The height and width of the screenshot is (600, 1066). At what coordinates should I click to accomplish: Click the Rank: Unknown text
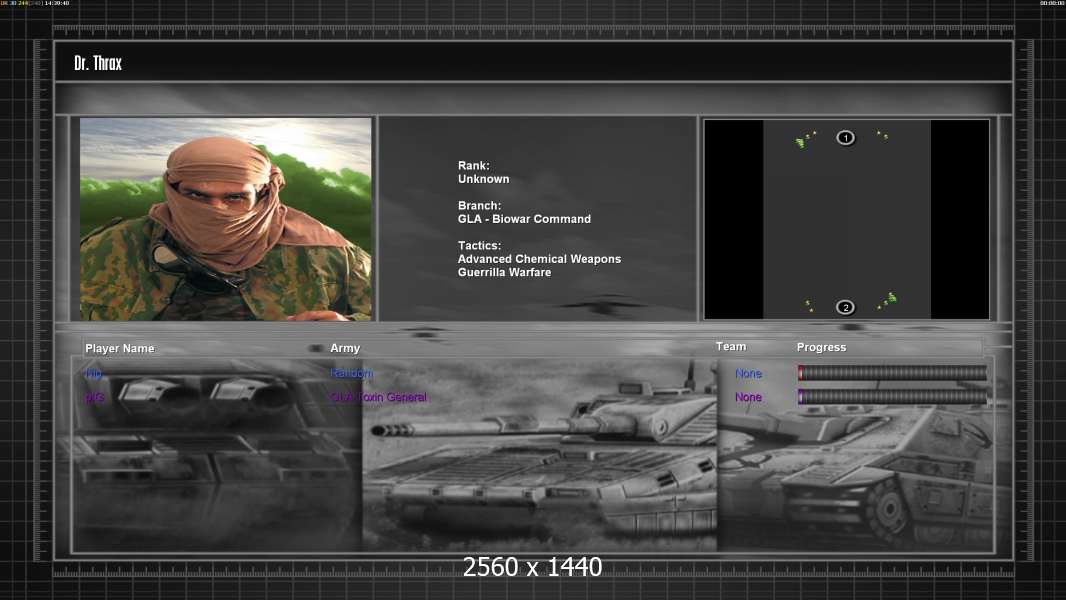[483, 173]
